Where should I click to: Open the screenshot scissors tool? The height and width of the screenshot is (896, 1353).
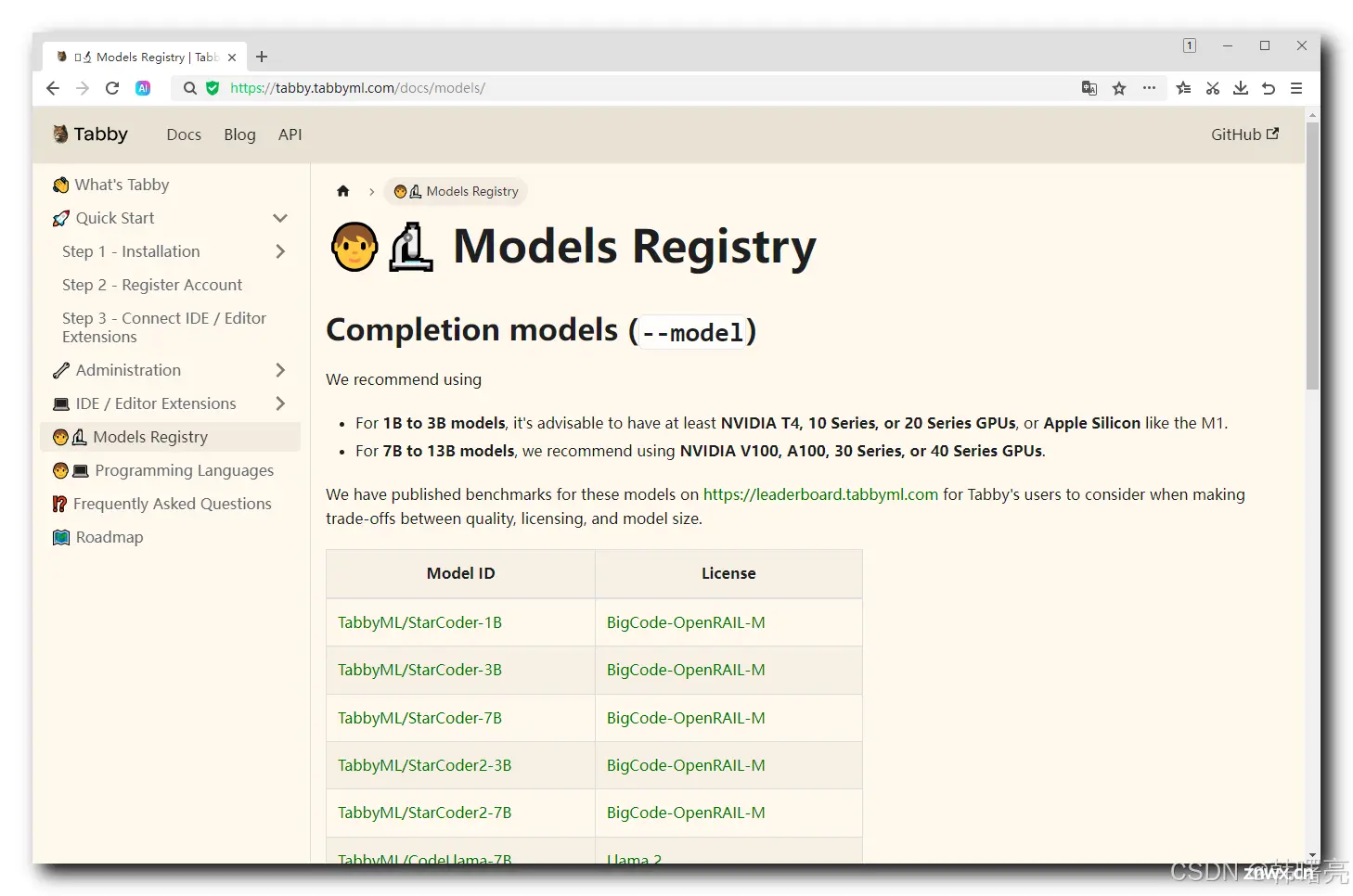click(x=1212, y=88)
